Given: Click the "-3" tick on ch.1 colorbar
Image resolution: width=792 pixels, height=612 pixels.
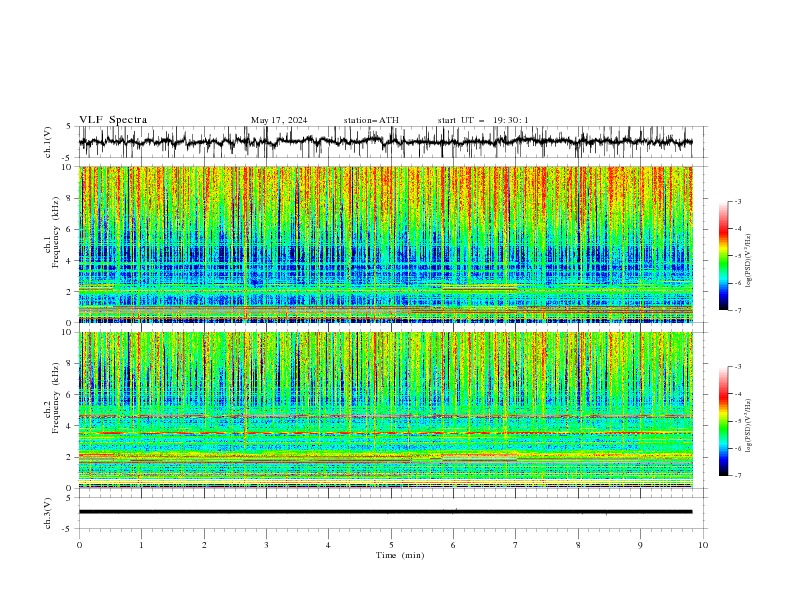Looking at the screenshot, I should (x=738, y=201).
